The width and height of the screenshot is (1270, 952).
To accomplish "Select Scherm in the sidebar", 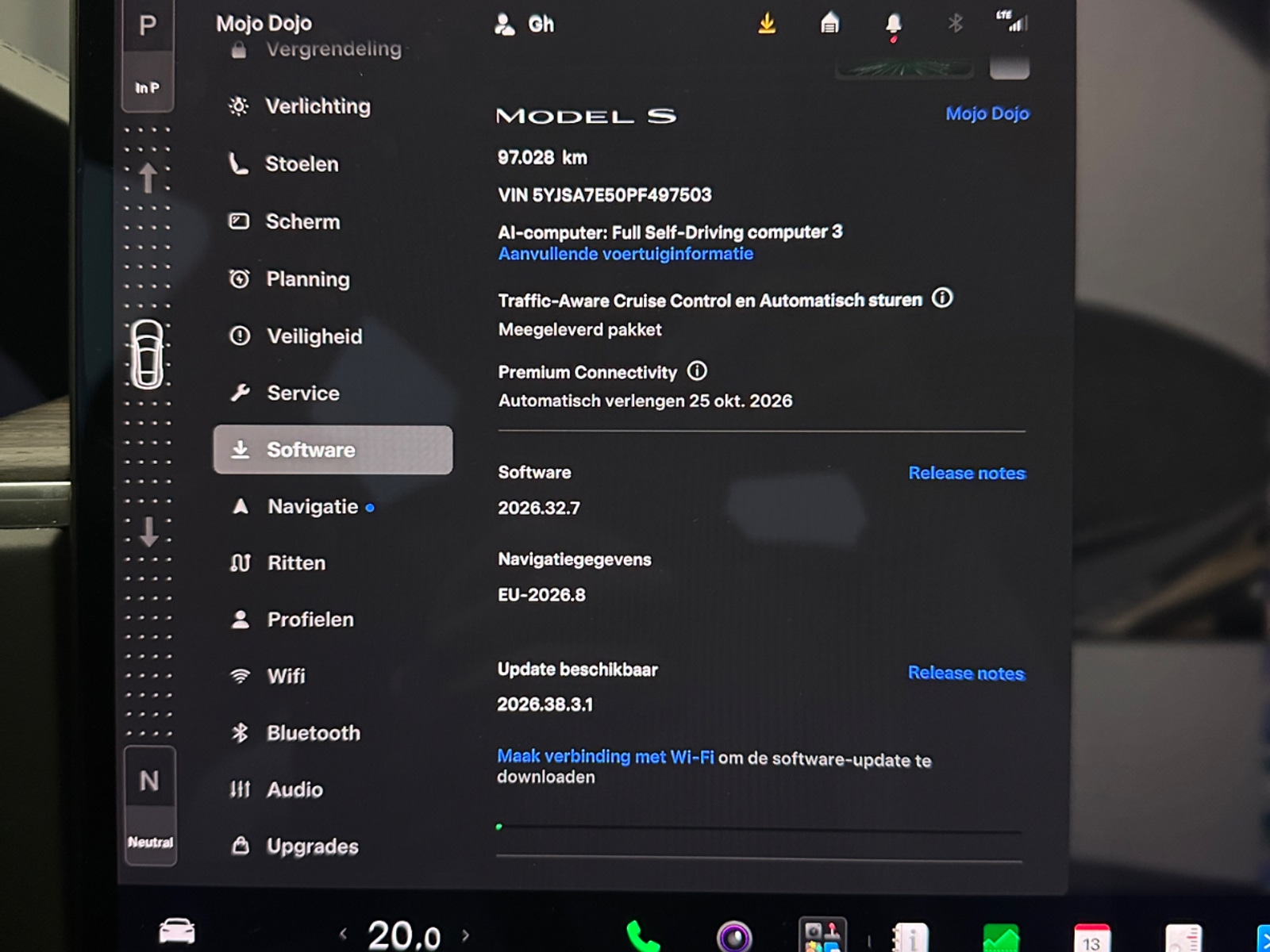I will point(284,221).
